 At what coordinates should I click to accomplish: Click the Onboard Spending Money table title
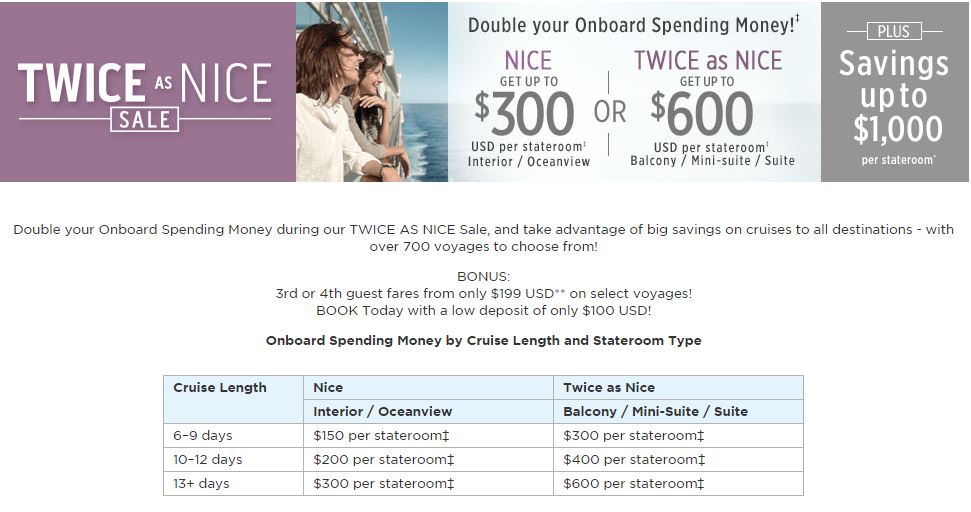tap(484, 341)
